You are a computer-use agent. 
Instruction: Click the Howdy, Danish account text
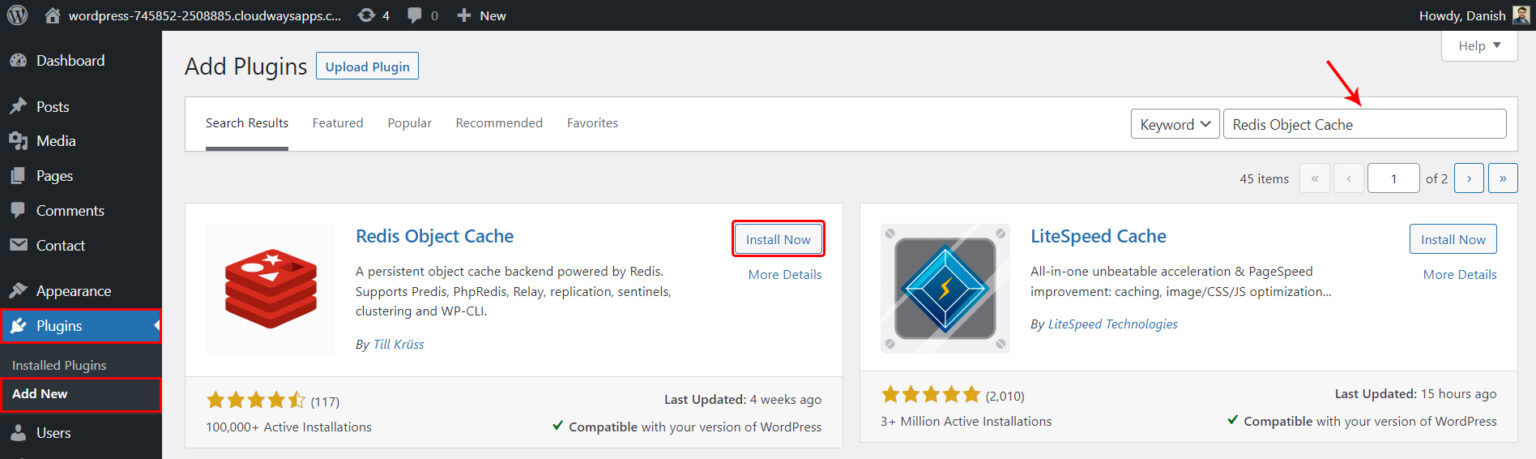(1461, 15)
